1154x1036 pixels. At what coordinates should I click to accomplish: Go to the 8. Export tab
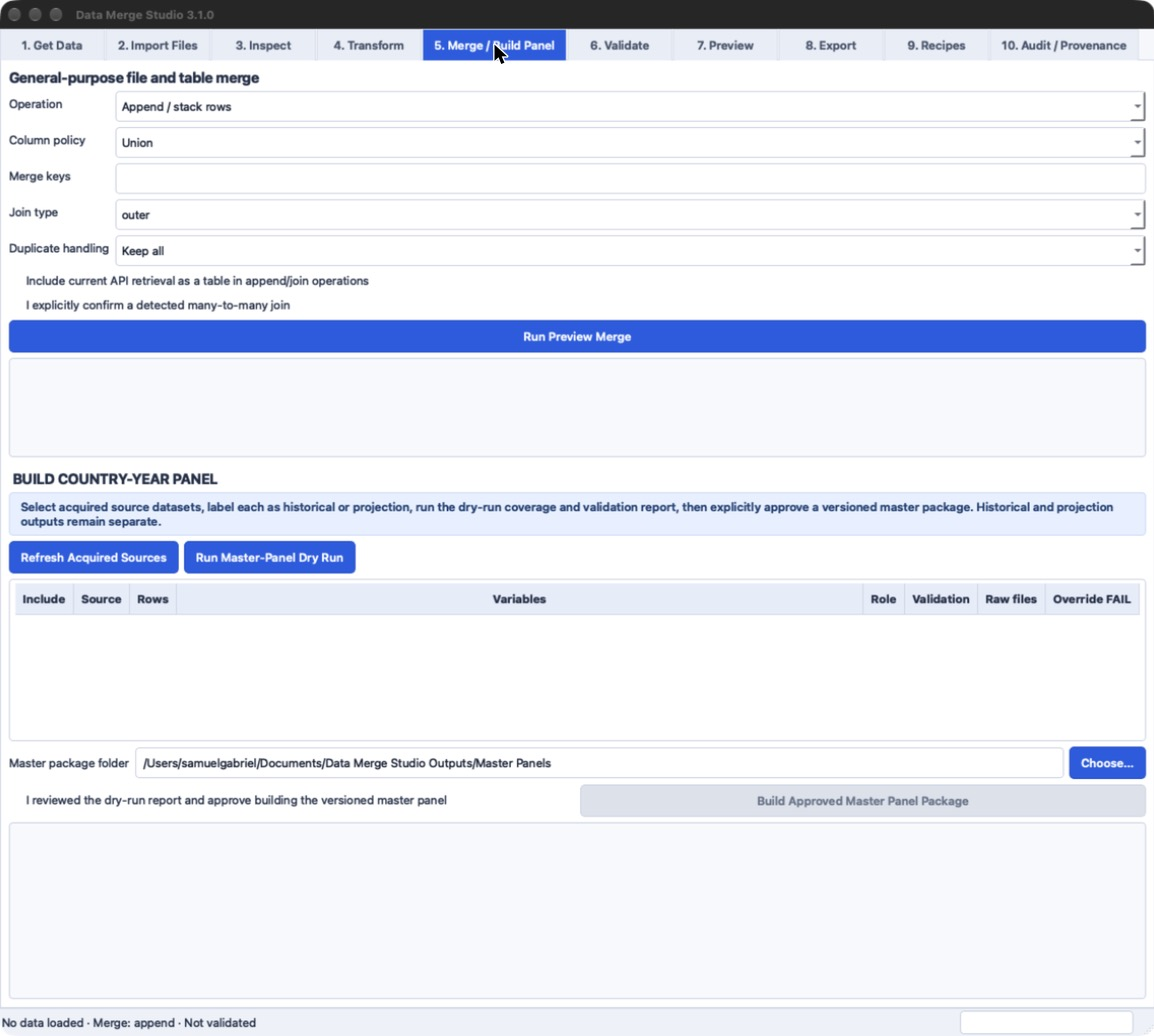(x=830, y=45)
